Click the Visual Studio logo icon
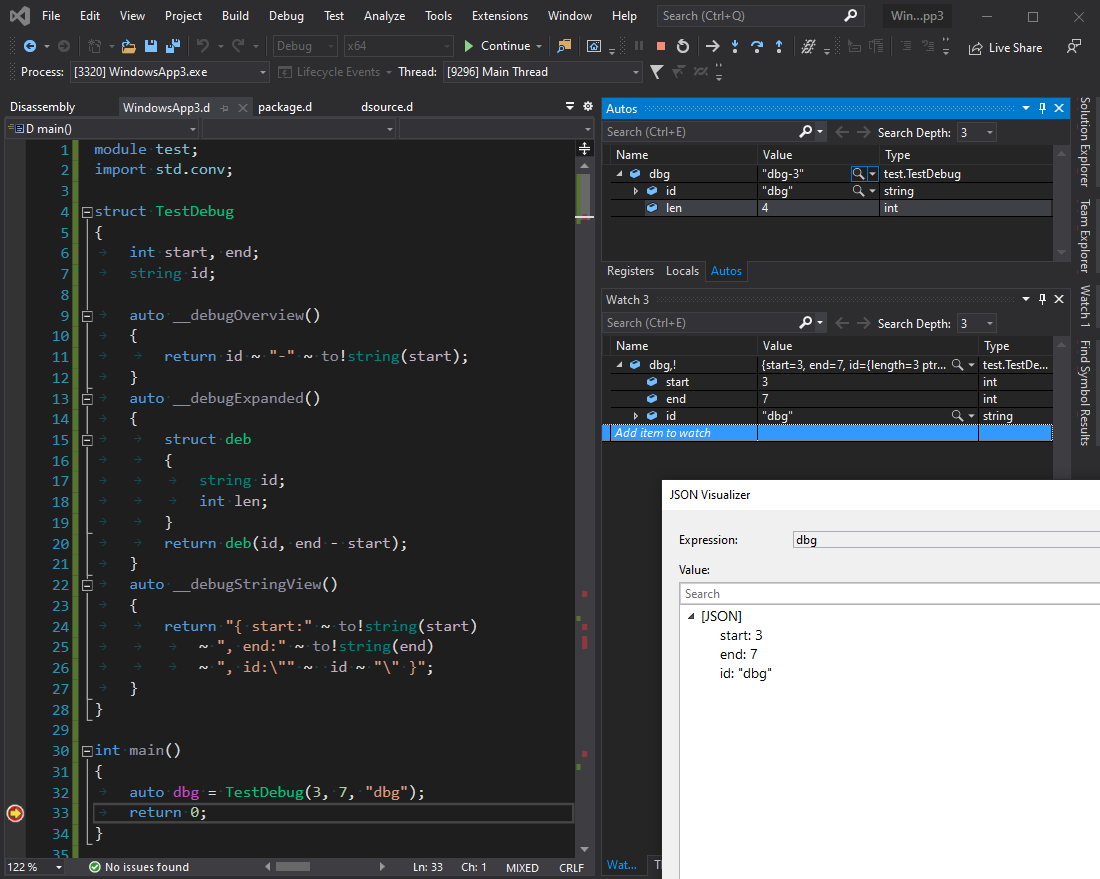Screen dimensions: 1100x879 [x=20, y=15]
